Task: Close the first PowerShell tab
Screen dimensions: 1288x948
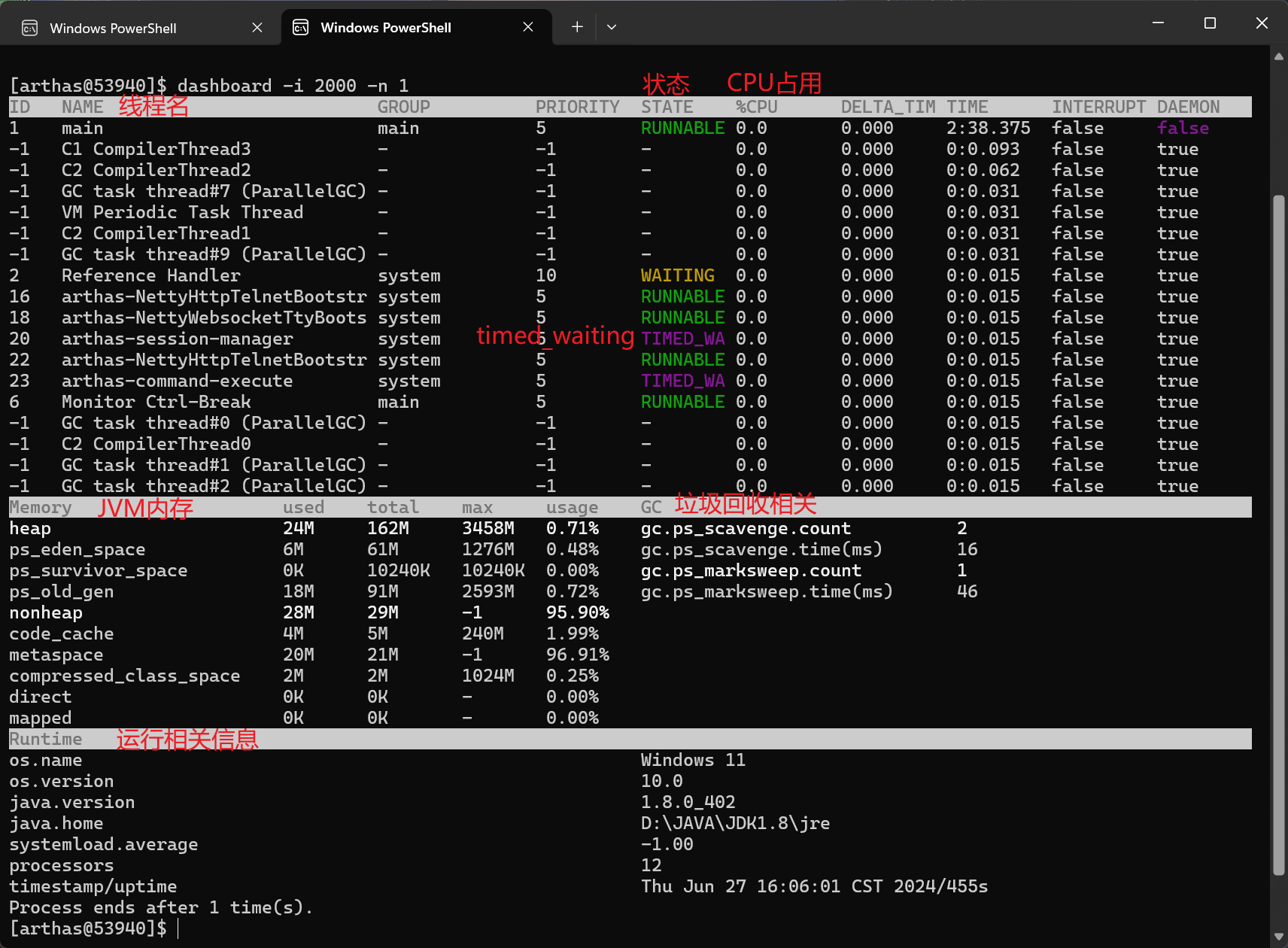Action: coord(257,28)
